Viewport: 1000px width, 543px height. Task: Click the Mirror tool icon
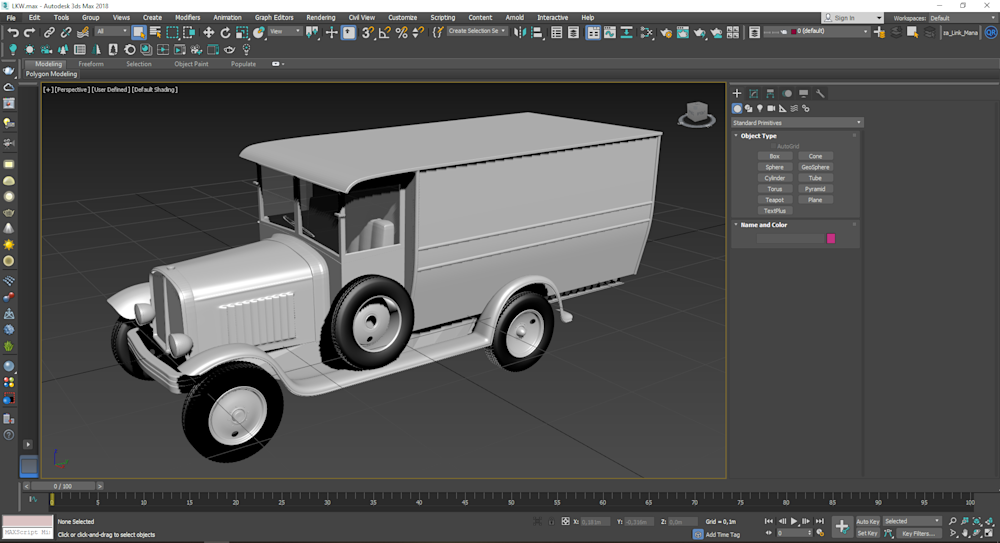pos(520,32)
